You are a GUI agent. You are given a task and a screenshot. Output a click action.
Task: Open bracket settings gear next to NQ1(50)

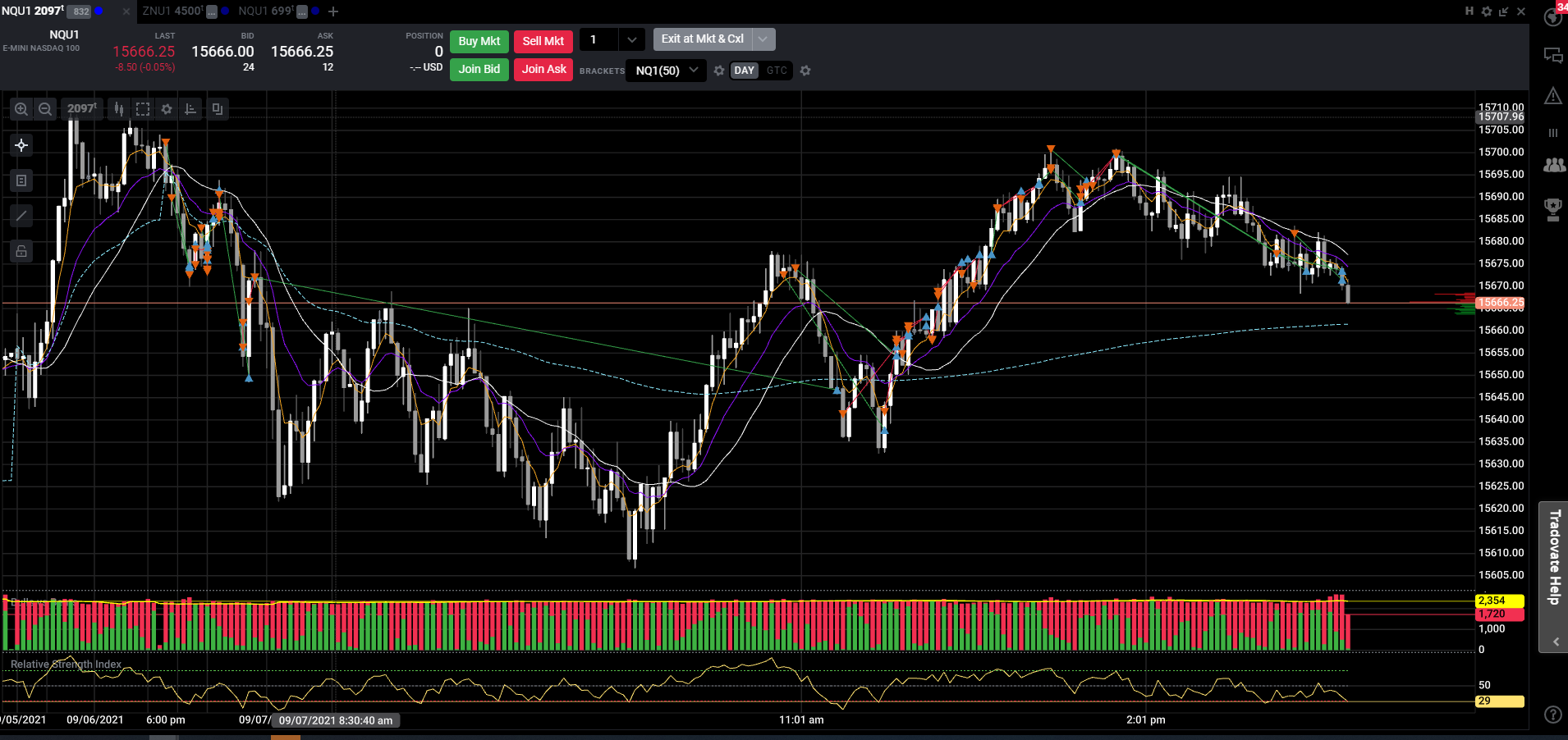click(719, 71)
